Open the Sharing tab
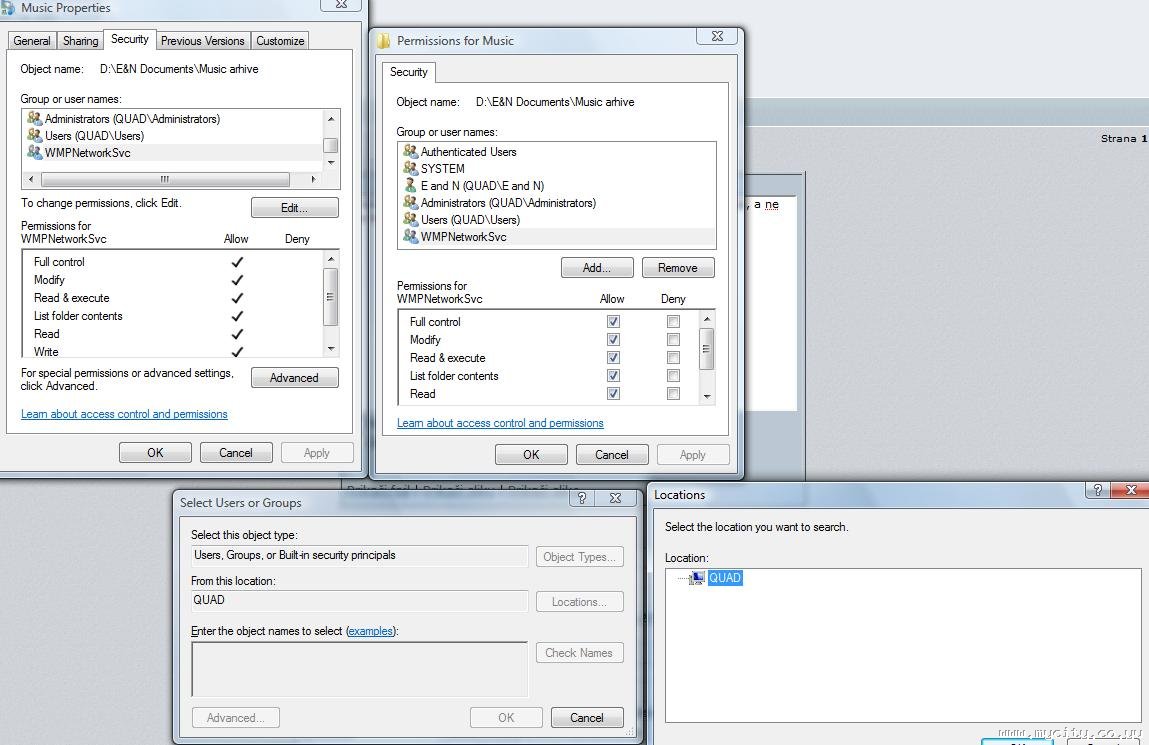Viewport: 1149px width, 745px height. coord(81,40)
